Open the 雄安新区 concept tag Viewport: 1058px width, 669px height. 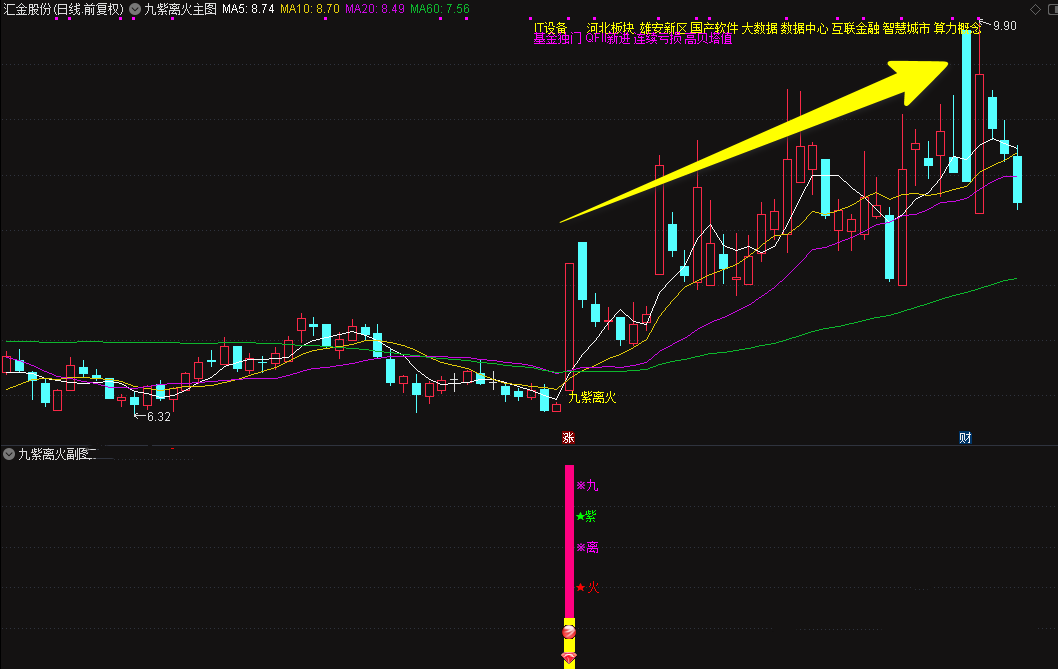[x=662, y=29]
